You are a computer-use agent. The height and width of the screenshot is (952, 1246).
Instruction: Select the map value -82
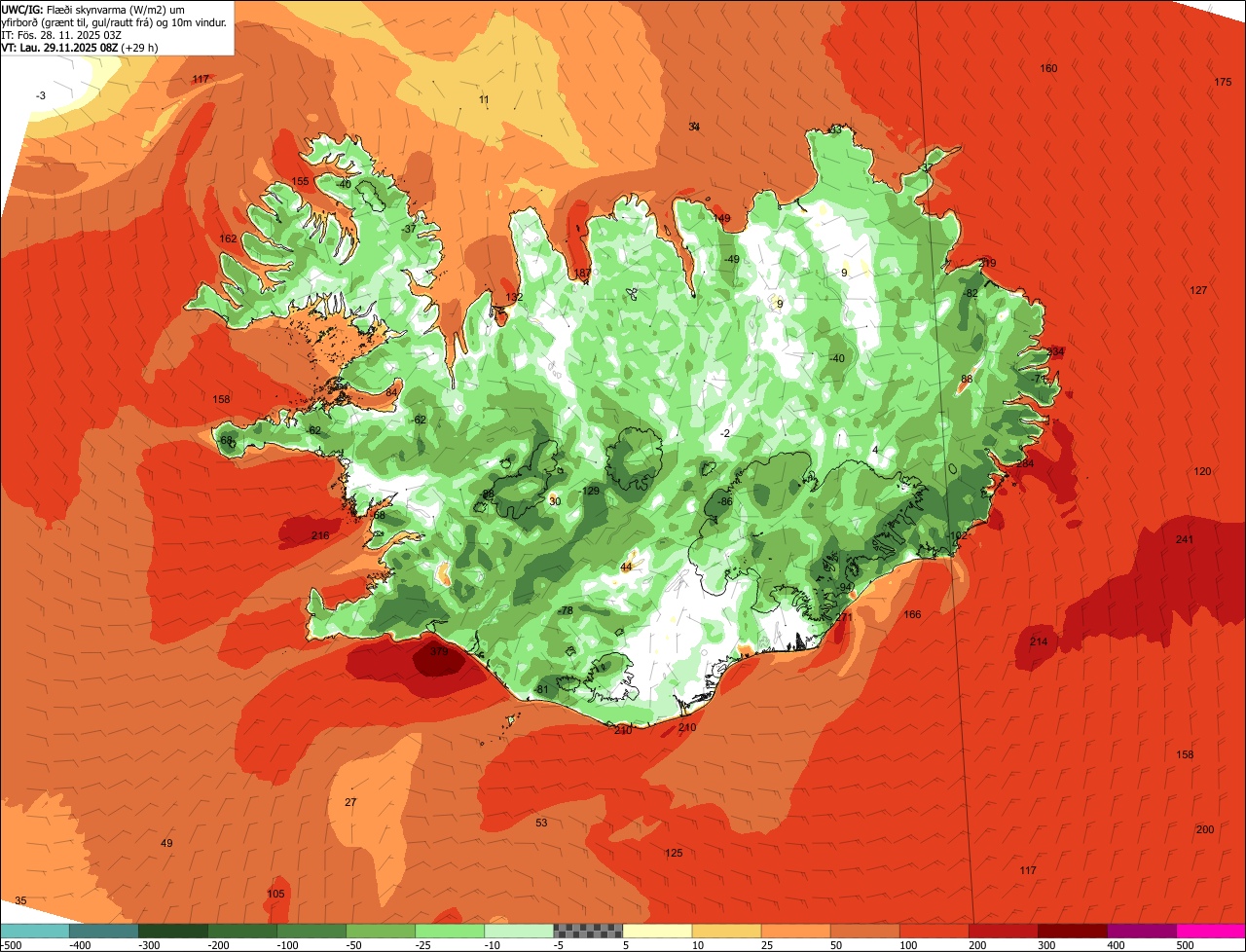[970, 293]
